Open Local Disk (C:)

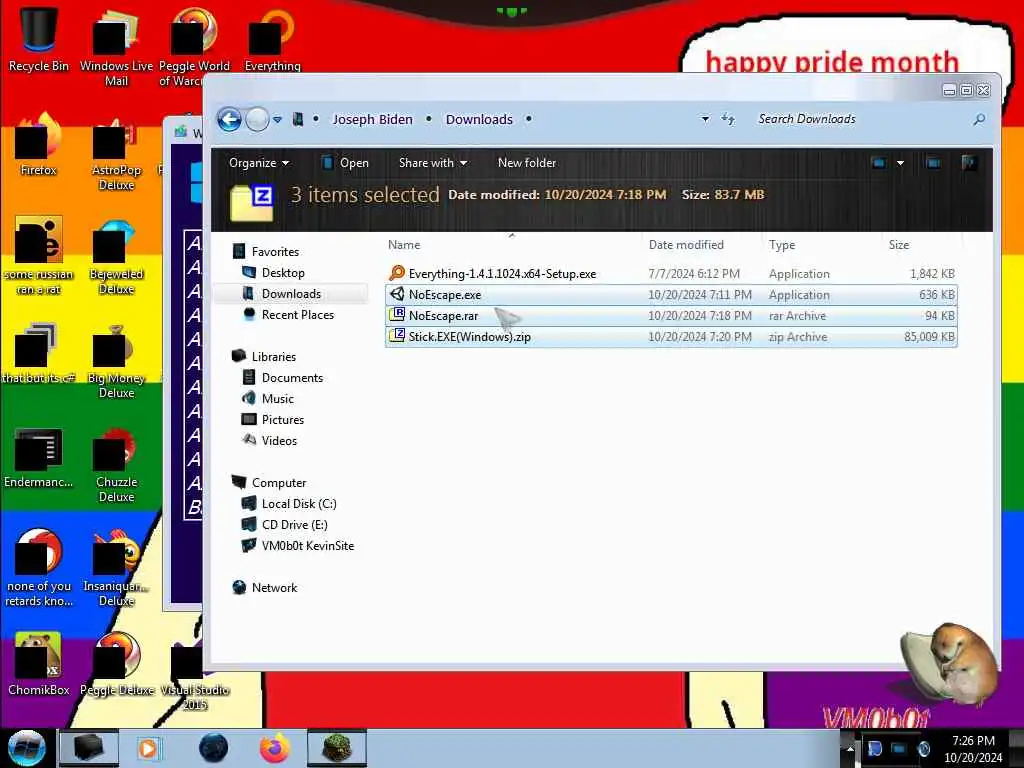[298, 504]
